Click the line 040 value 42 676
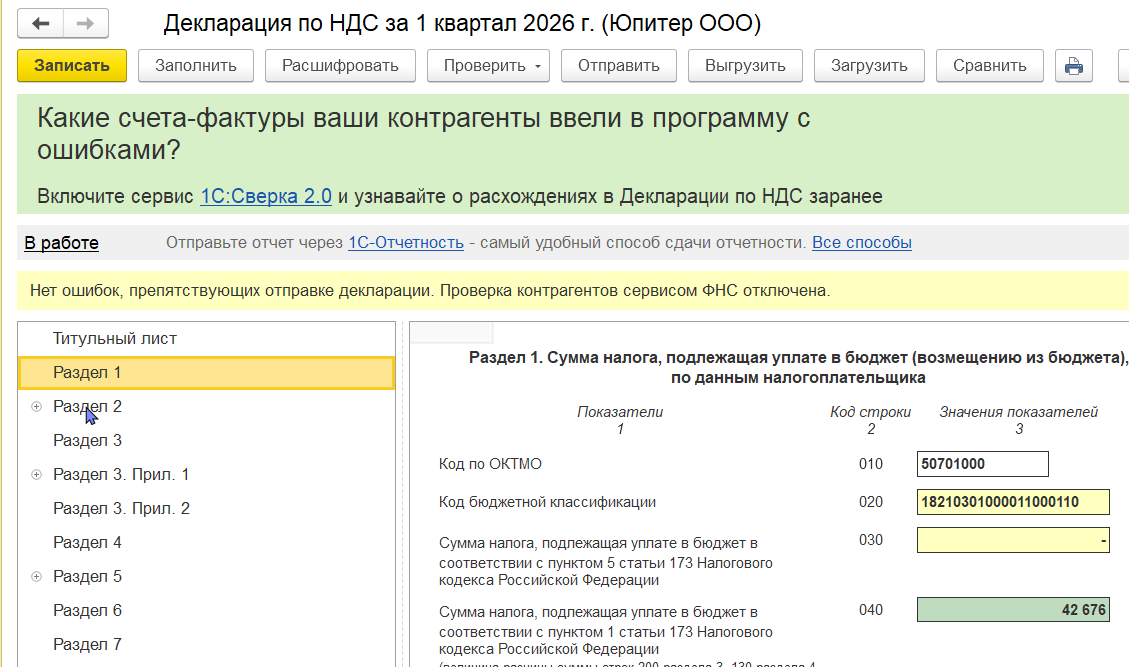 pos(1013,610)
